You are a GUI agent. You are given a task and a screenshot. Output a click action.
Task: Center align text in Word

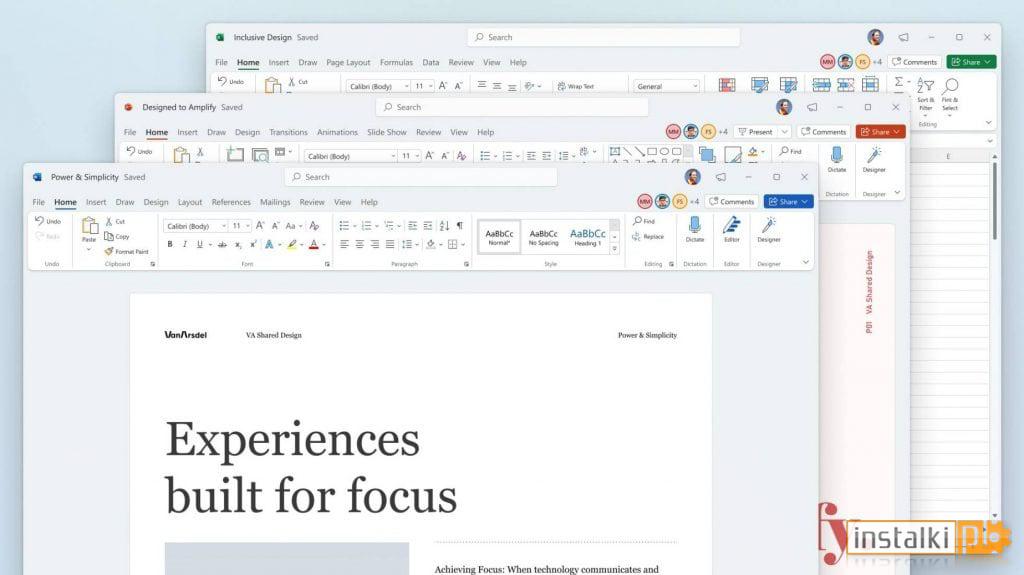359,244
